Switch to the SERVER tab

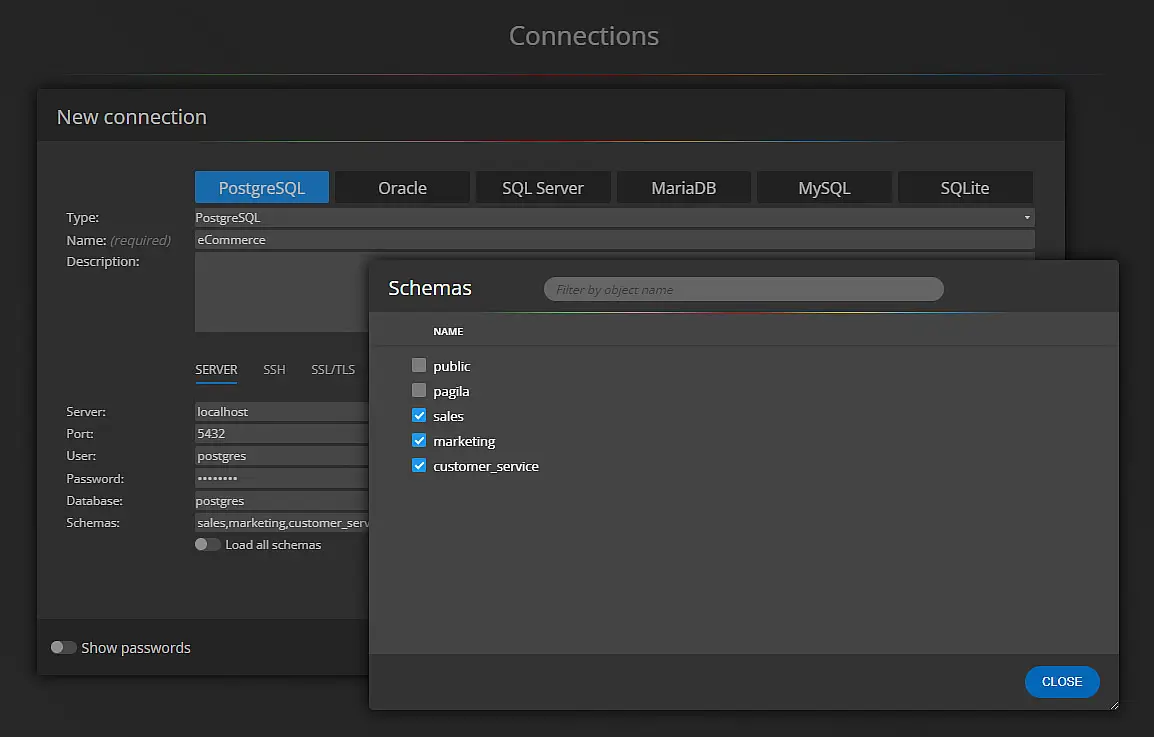(x=216, y=370)
